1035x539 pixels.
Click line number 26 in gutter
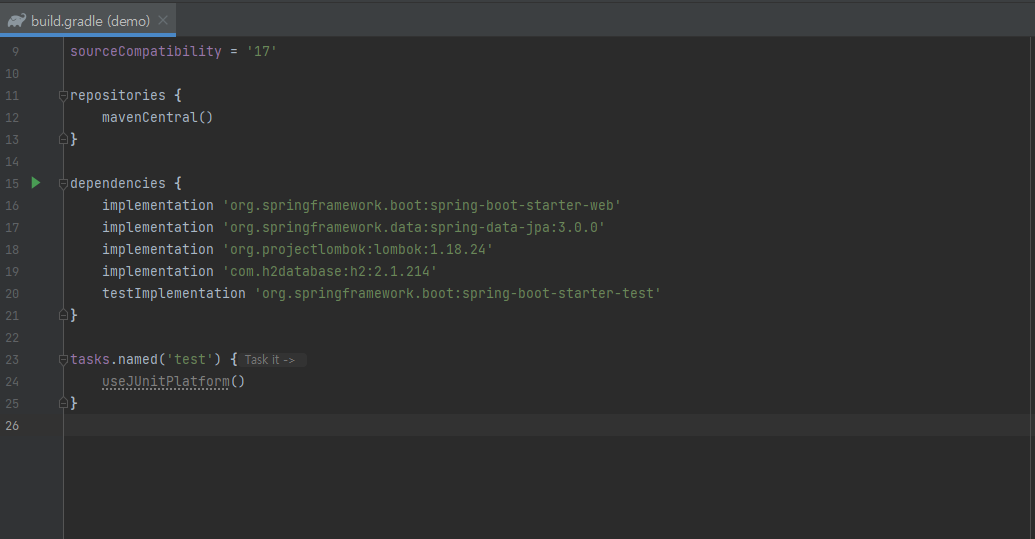point(12,426)
